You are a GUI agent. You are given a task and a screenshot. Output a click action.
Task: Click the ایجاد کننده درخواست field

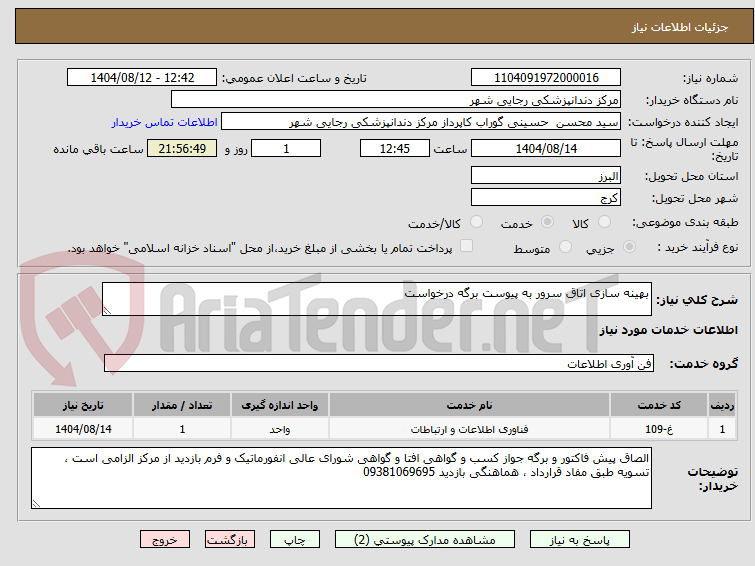tap(421, 122)
